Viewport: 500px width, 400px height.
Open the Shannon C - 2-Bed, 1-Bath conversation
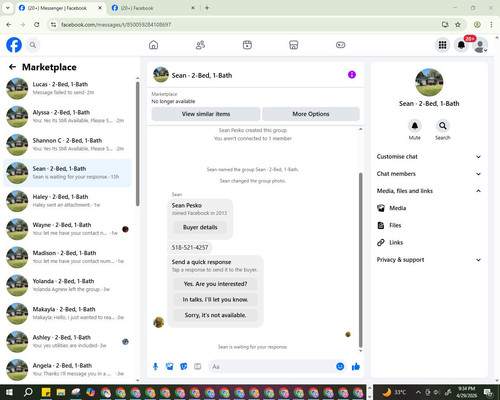tap(67, 145)
